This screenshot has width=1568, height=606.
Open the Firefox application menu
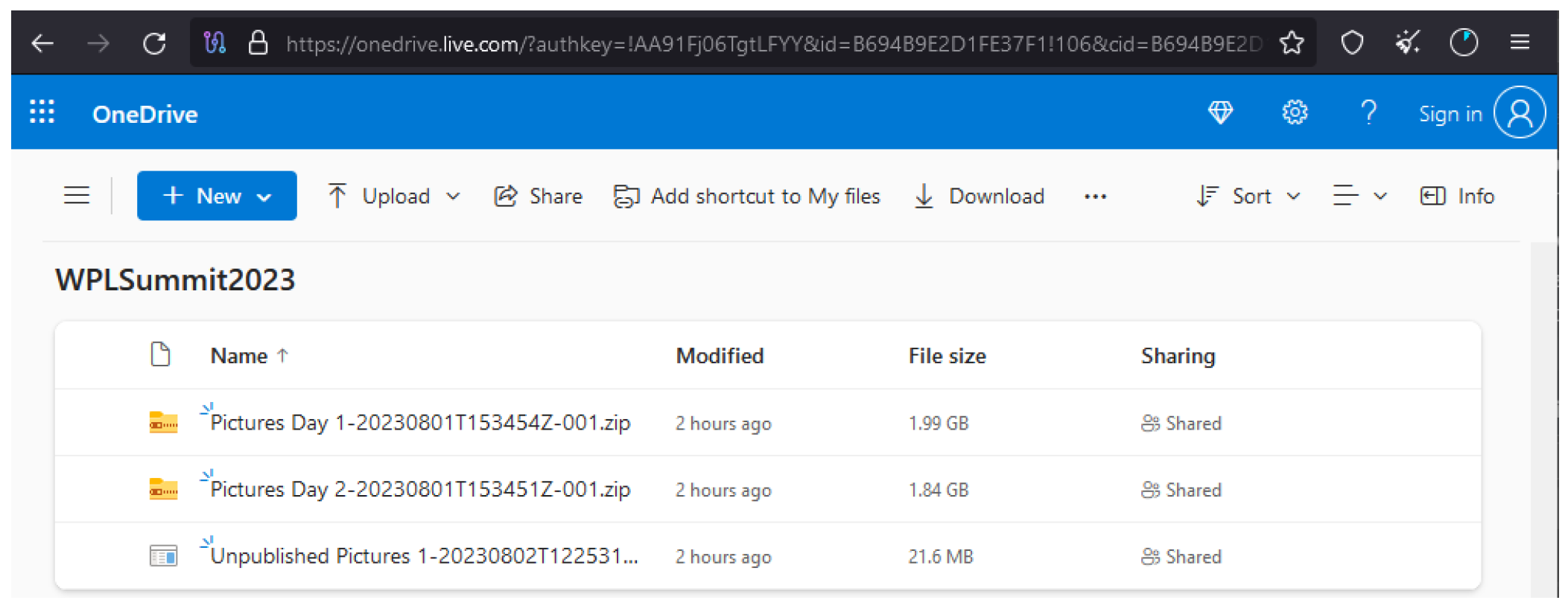coord(1520,43)
